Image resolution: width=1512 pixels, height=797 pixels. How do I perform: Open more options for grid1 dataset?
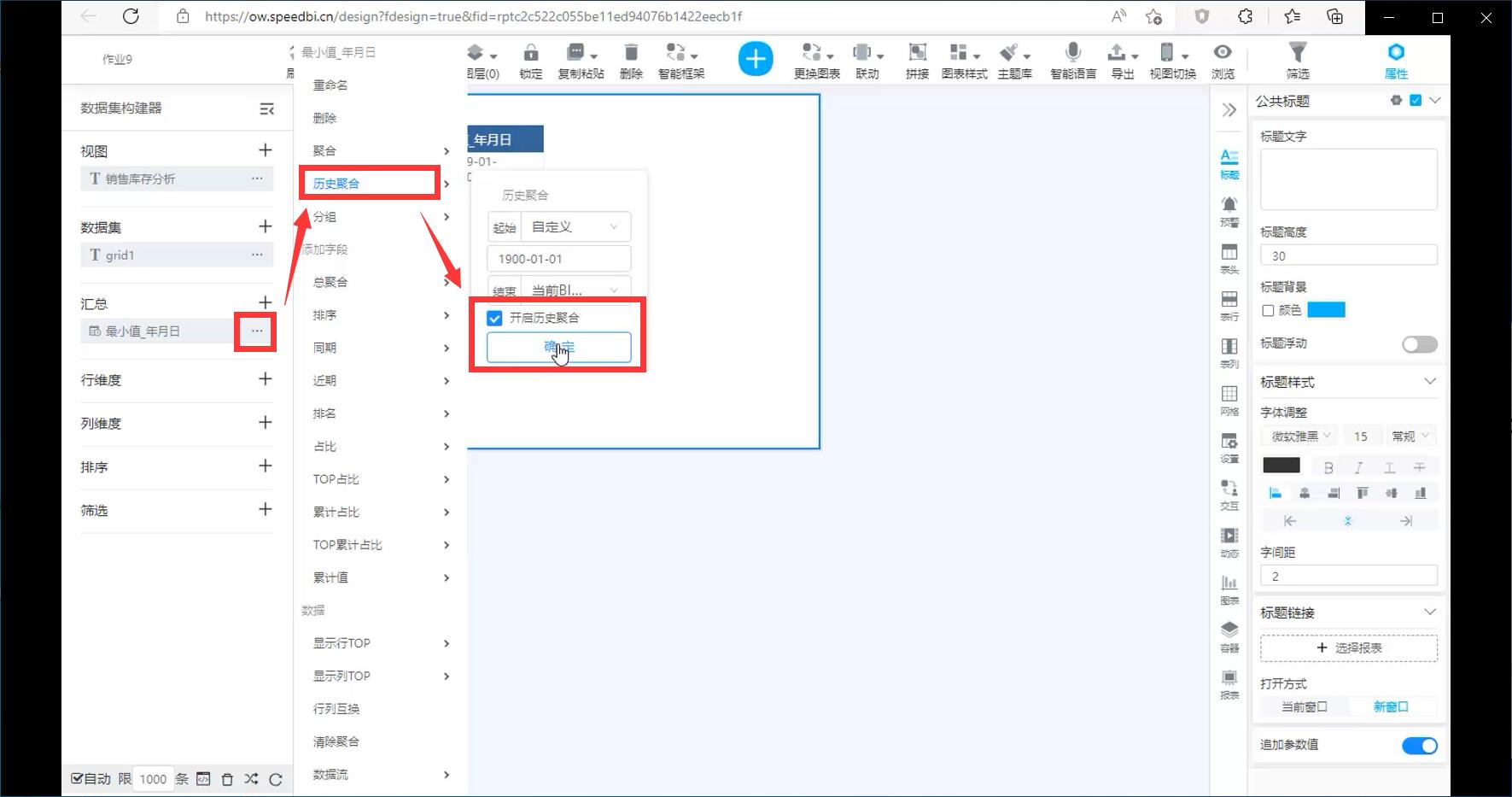(x=257, y=255)
